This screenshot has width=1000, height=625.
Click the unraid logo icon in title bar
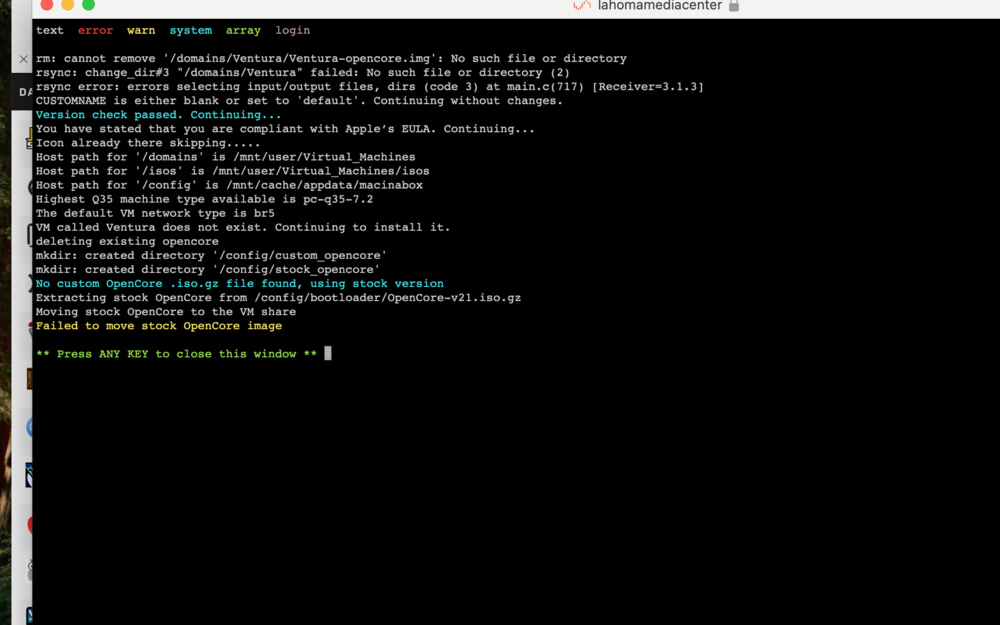(582, 5)
